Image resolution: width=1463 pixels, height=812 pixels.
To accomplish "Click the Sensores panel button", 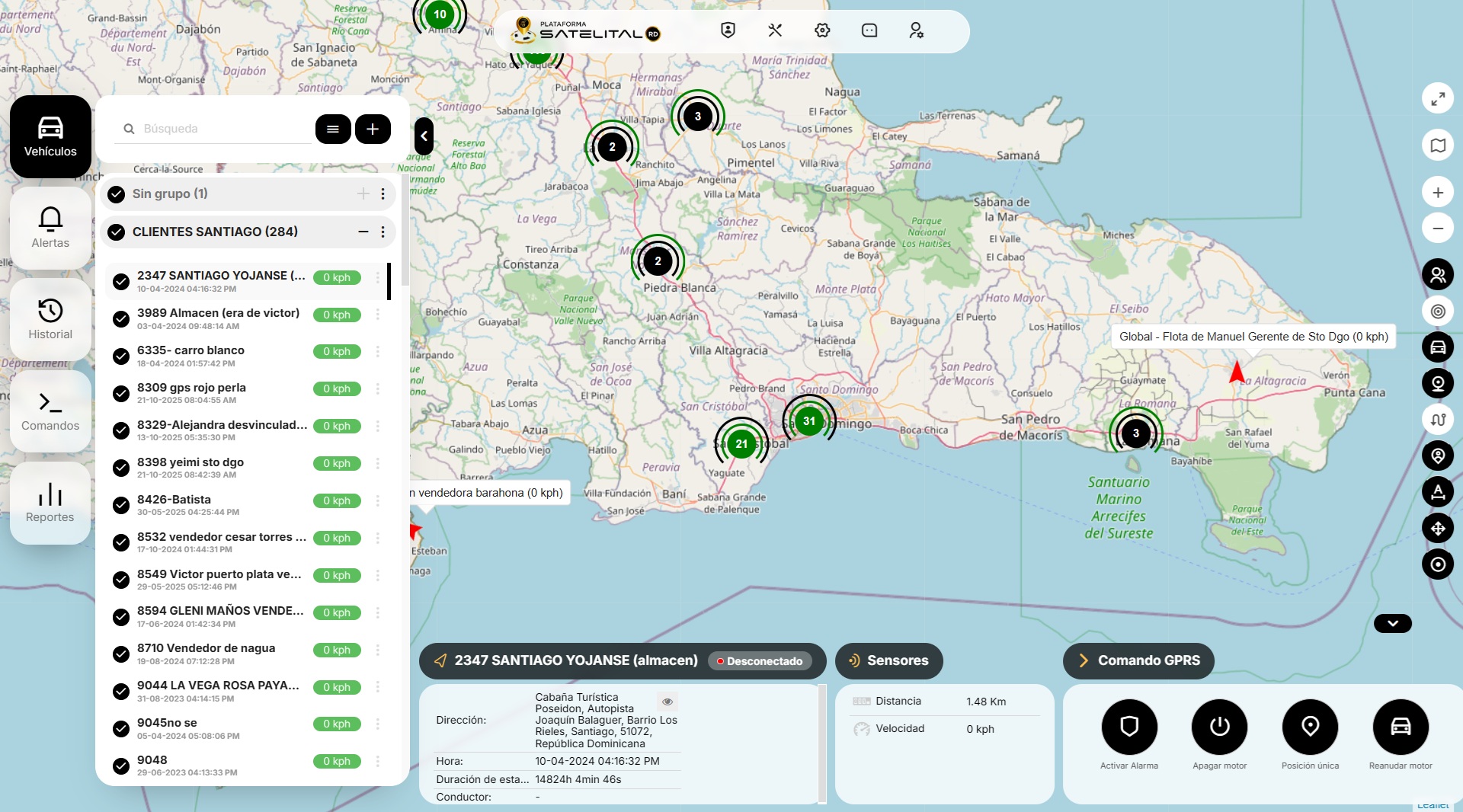I will [888, 660].
